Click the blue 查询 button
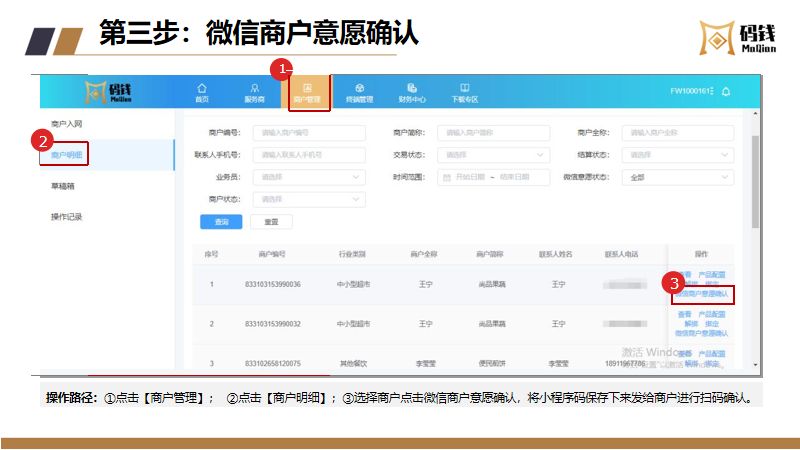 point(221,221)
